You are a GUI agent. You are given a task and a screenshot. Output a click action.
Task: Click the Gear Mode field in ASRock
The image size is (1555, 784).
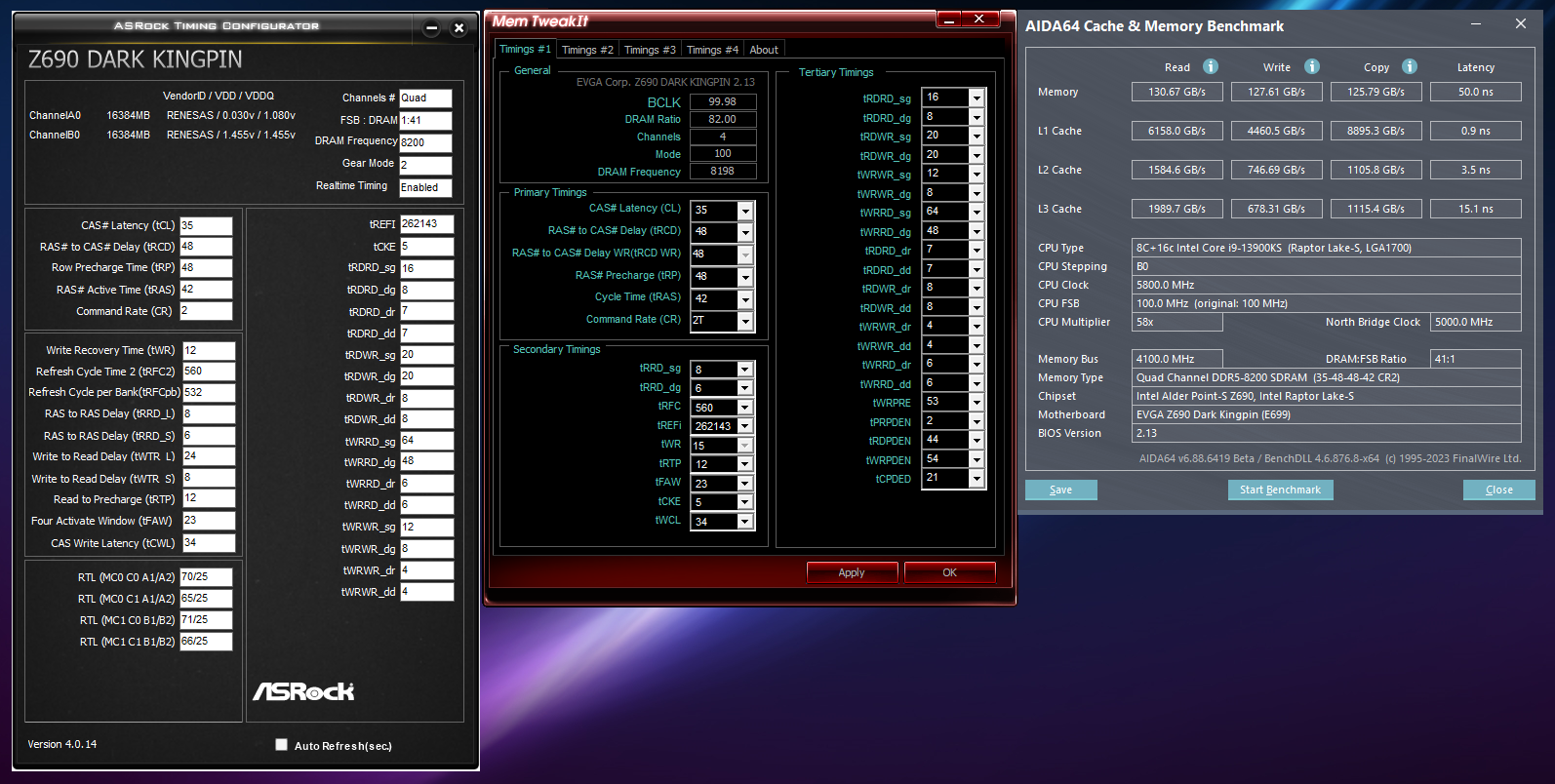tap(425, 165)
